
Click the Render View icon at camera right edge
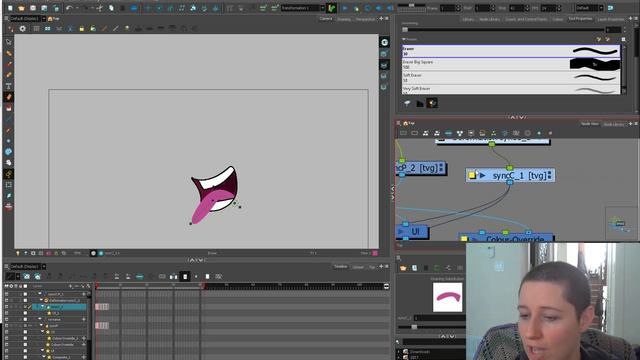(x=384, y=42)
